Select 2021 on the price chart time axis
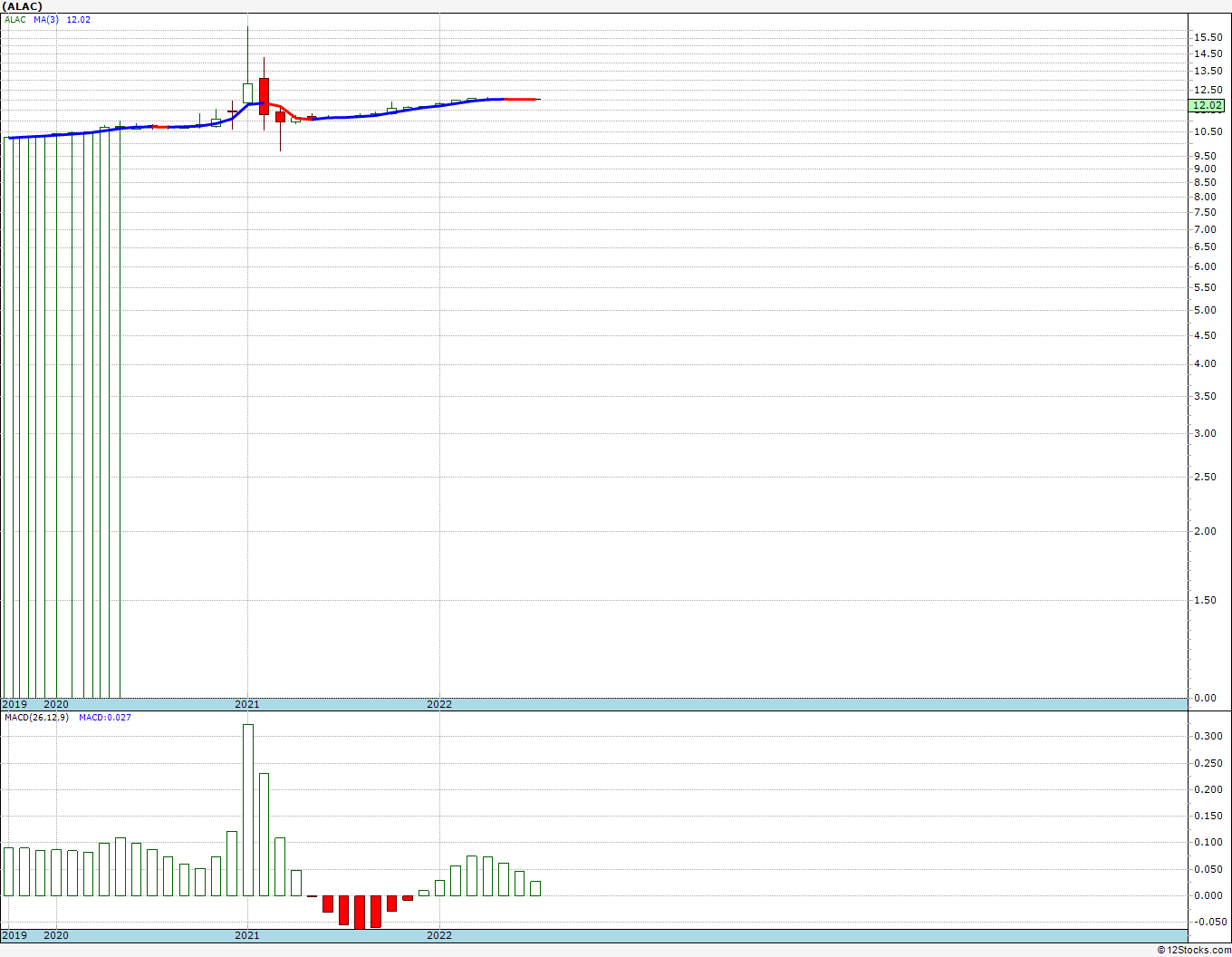 point(247,704)
